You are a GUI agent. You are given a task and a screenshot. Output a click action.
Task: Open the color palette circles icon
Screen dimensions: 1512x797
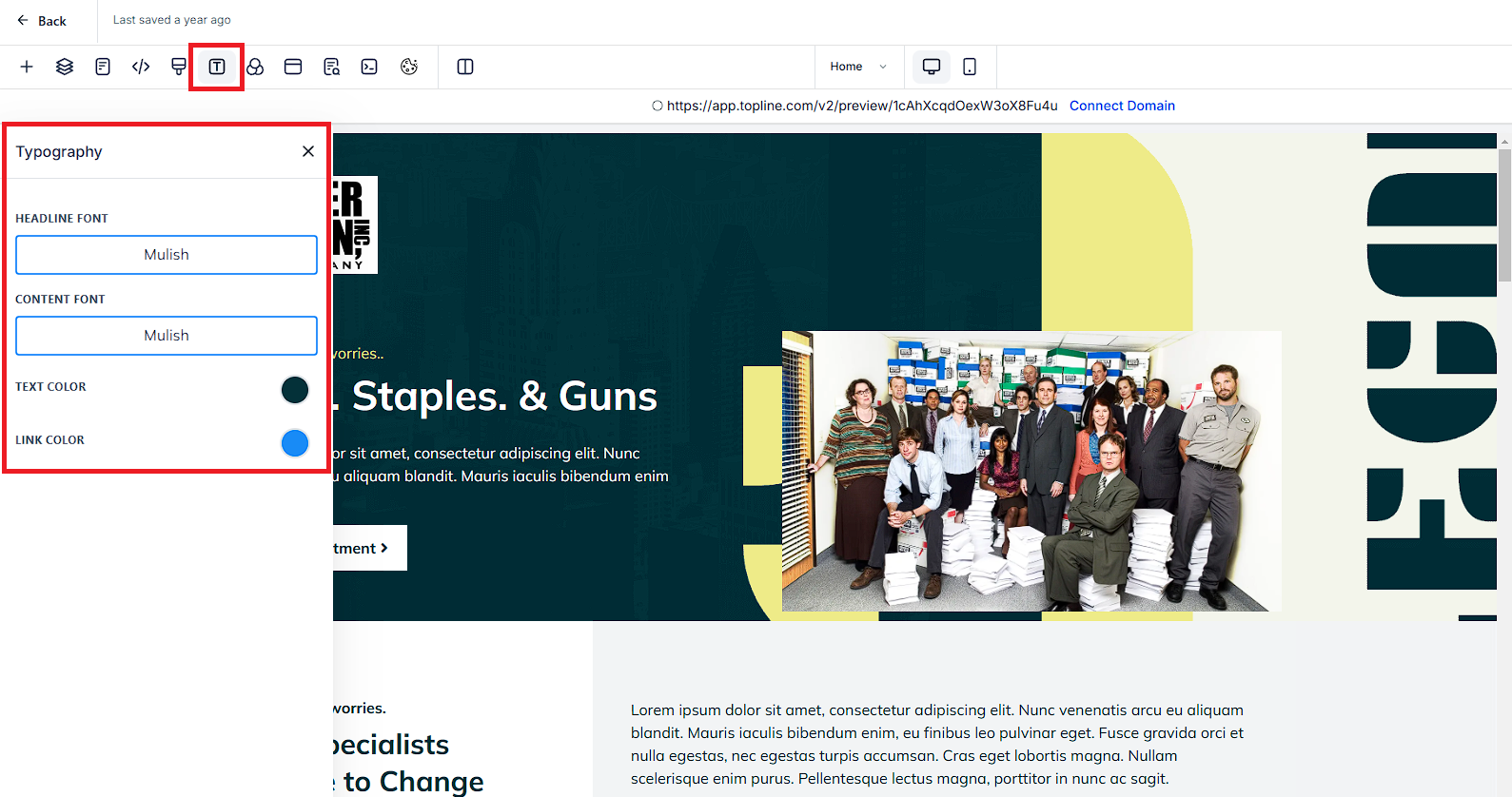[x=255, y=67]
